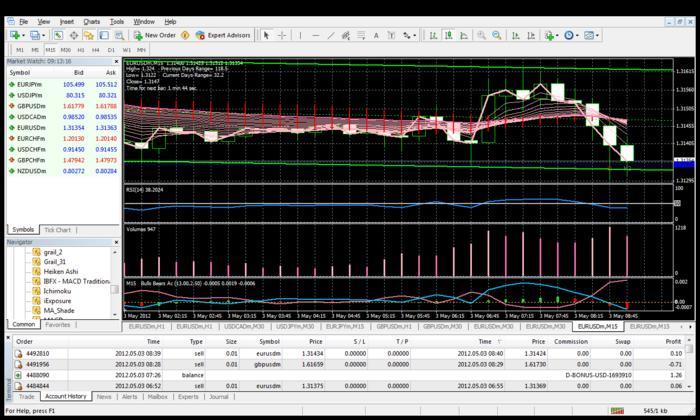The width and height of the screenshot is (700, 420).
Task: Set the M1 timeframe
Action: click(20, 50)
